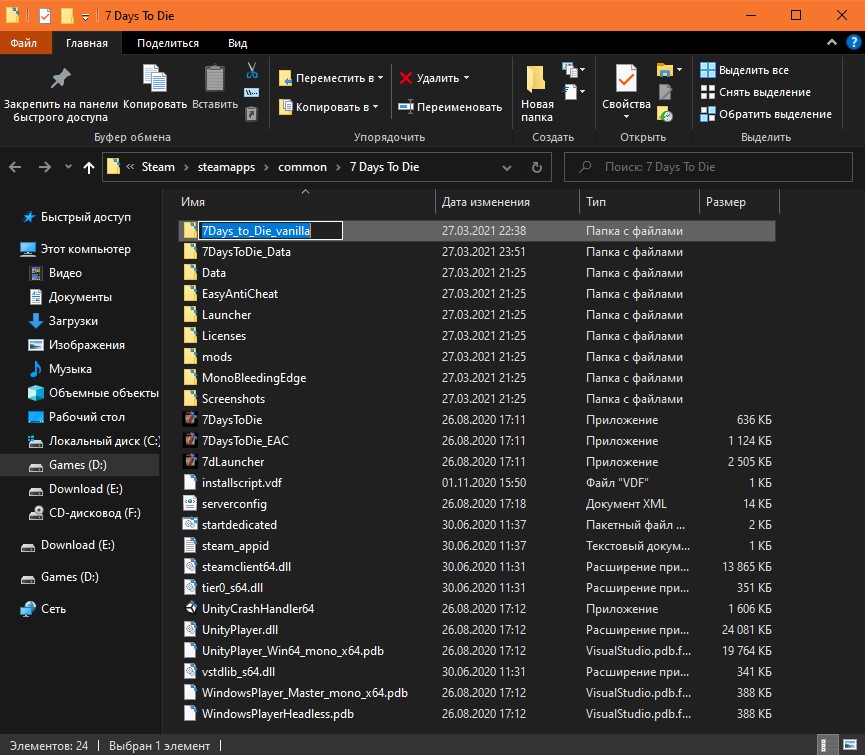This screenshot has height=755, width=865.
Task: Open recent locations dropdown arrow
Action: coord(68,167)
